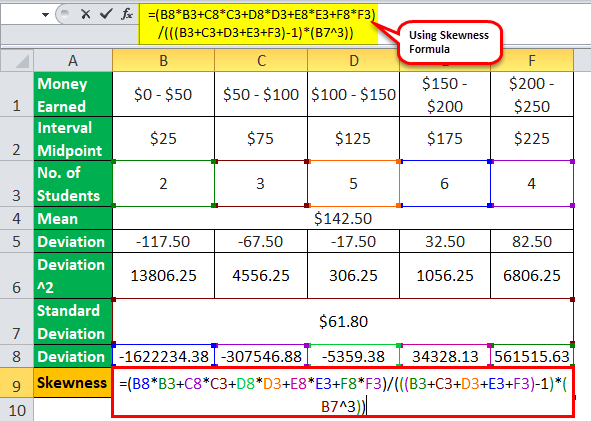Image resolution: width=591 pixels, height=421 pixels.
Task: Click cell with value -1622234.38
Action: [163, 356]
